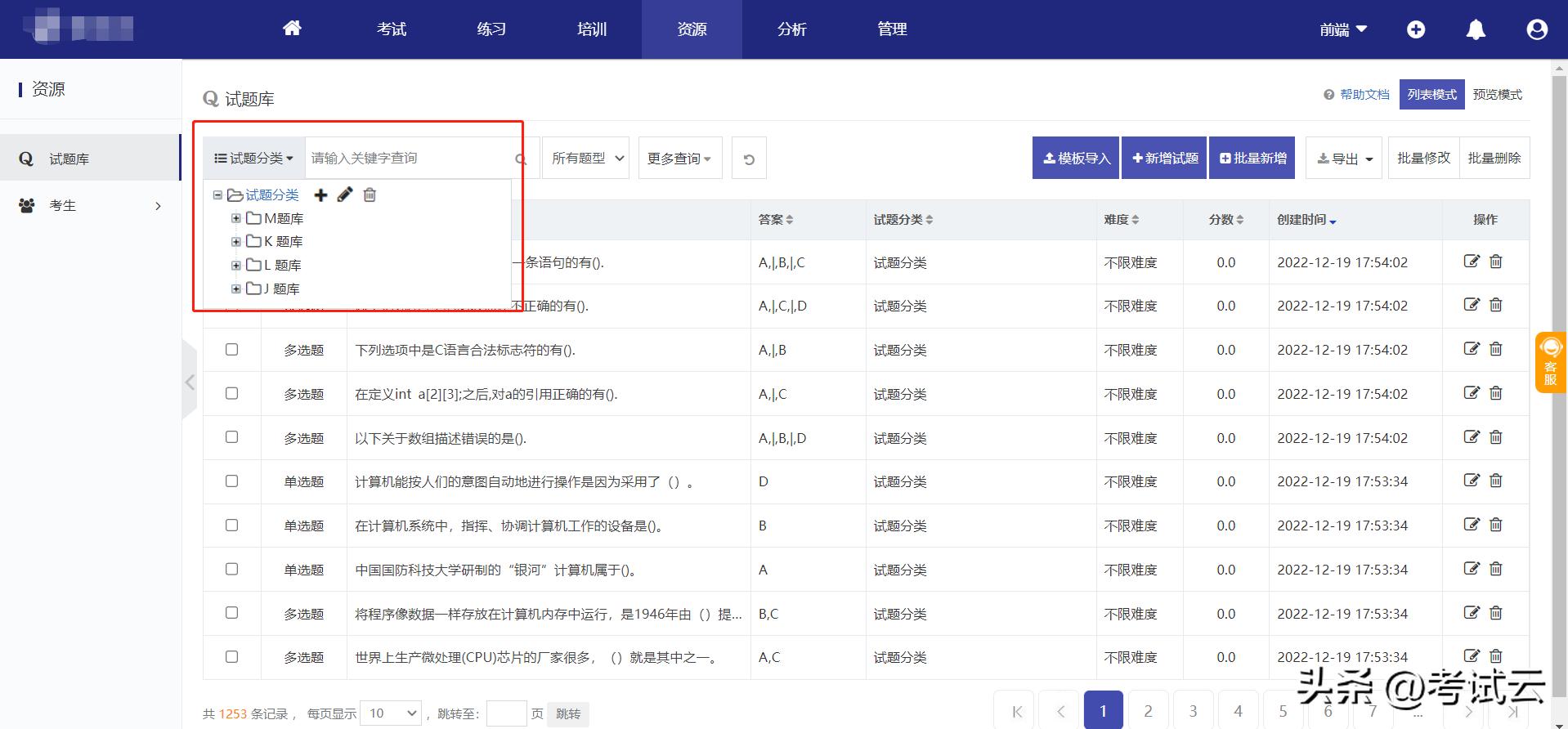1568x729 pixels.
Task: Jump to first page icon
Action: pos(1016,711)
